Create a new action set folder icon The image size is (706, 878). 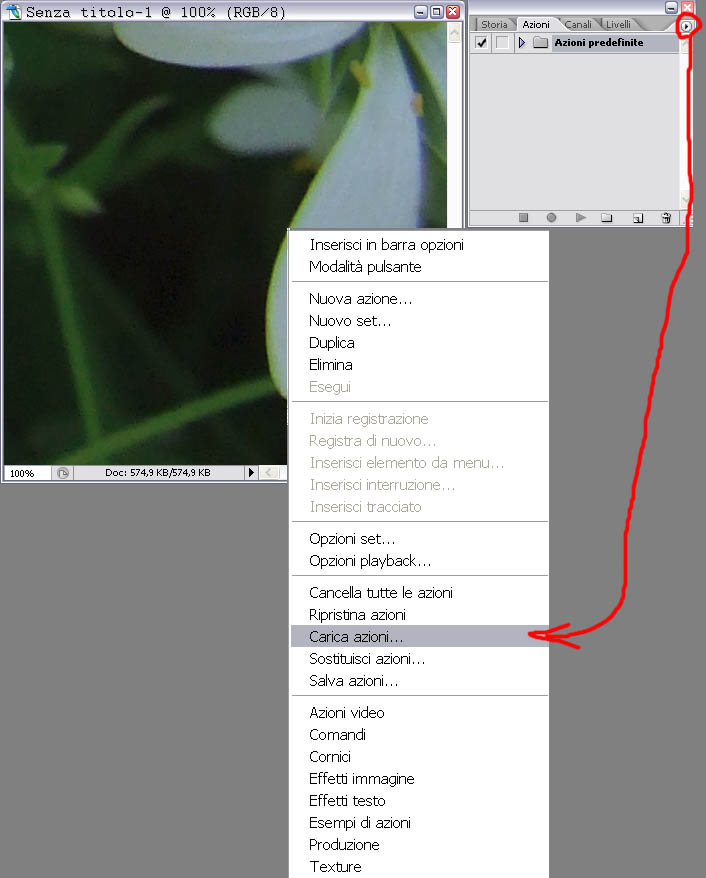pos(607,217)
